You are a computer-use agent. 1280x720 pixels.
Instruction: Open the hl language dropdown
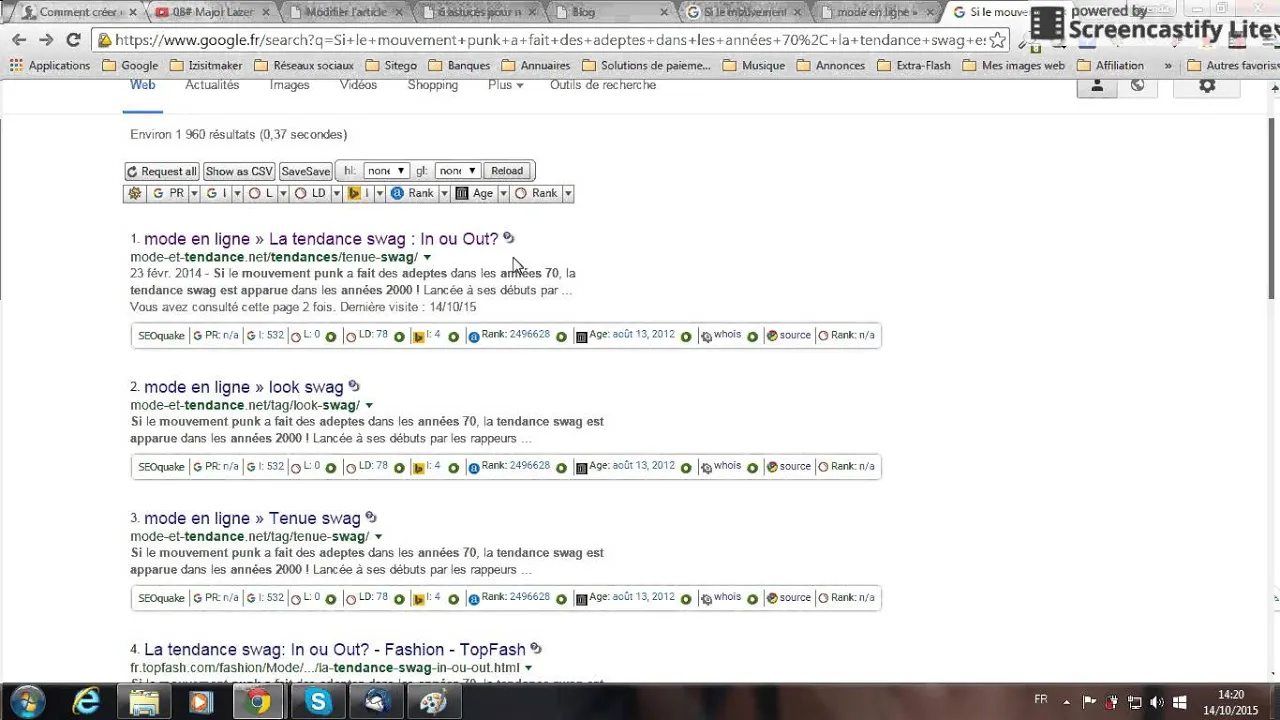point(385,171)
